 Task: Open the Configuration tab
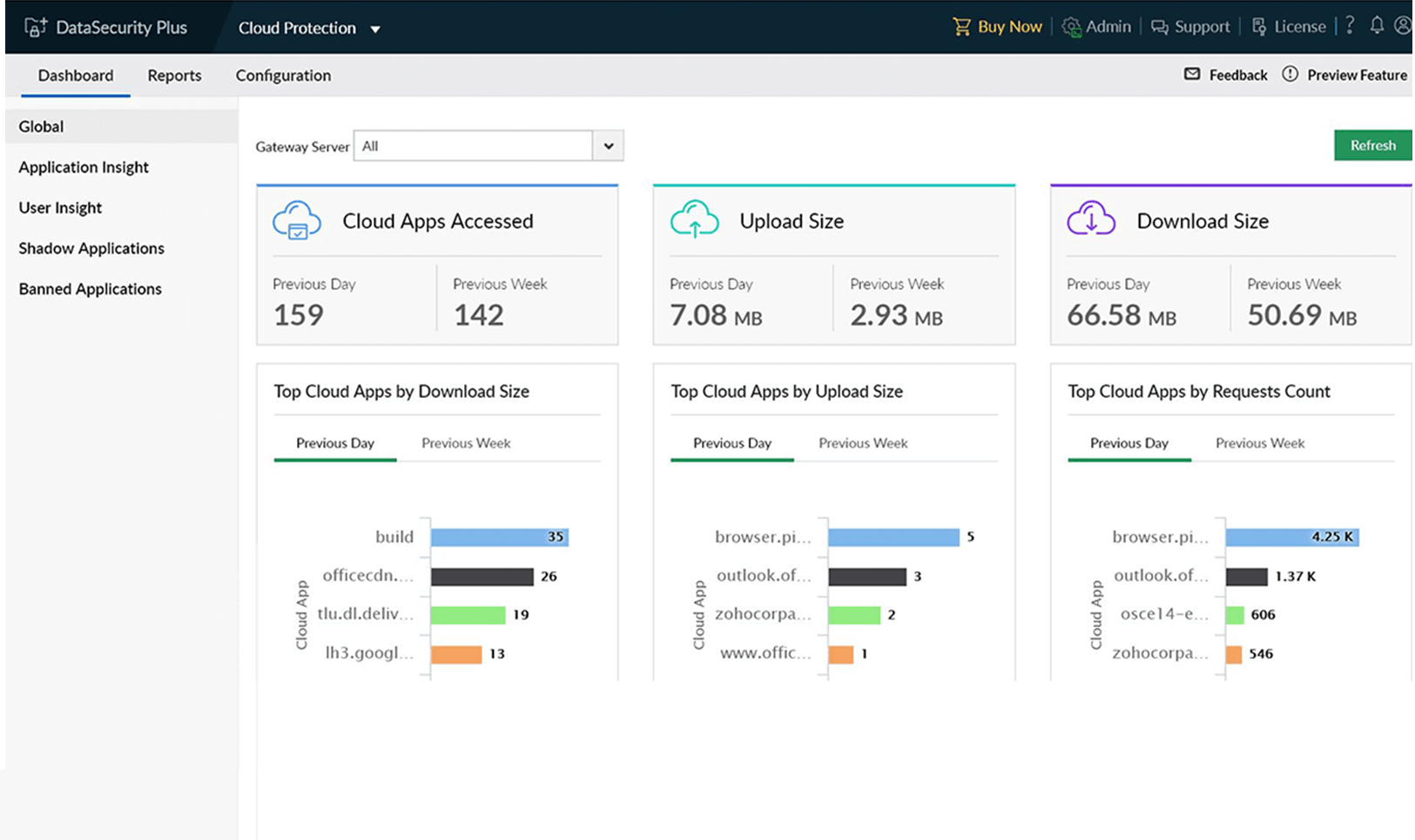[283, 76]
